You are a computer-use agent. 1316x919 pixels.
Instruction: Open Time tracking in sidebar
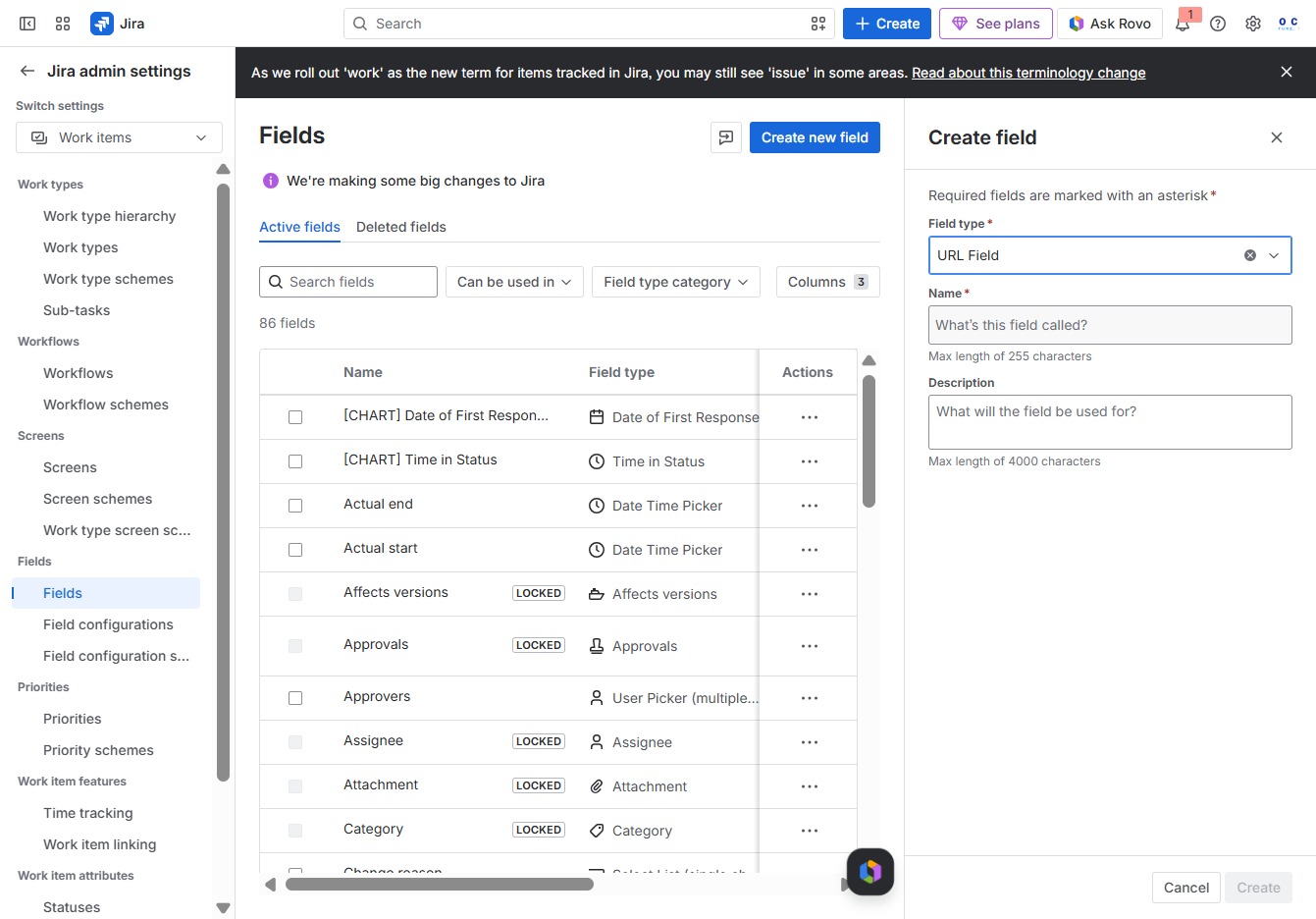pos(87,813)
